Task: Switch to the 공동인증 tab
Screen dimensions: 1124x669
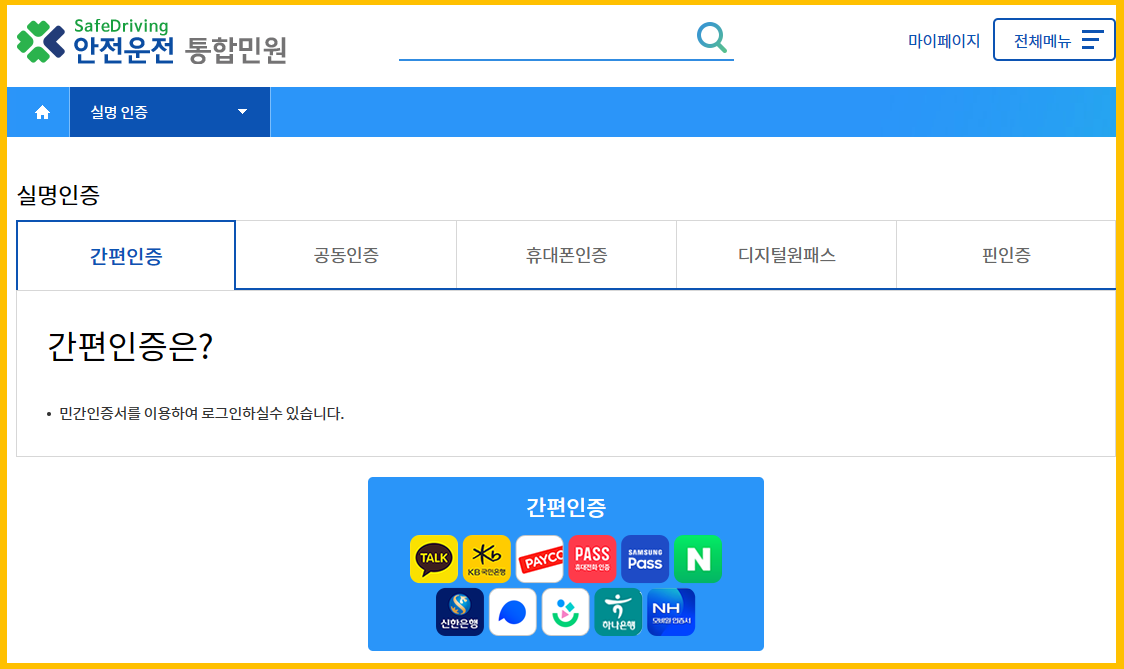Action: pos(346,255)
